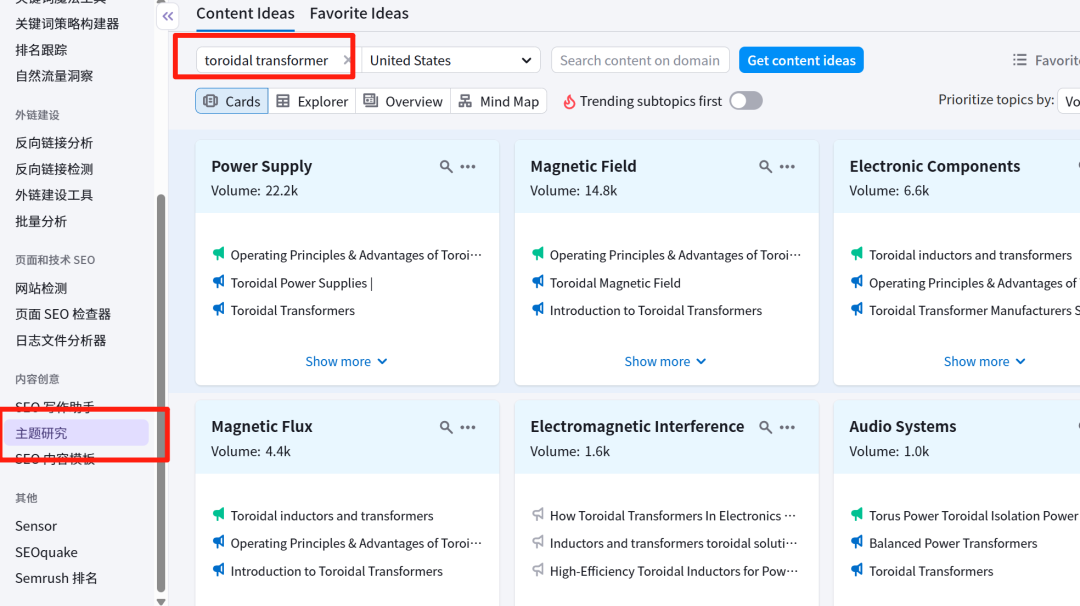Click Get content ideas button

click(801, 60)
